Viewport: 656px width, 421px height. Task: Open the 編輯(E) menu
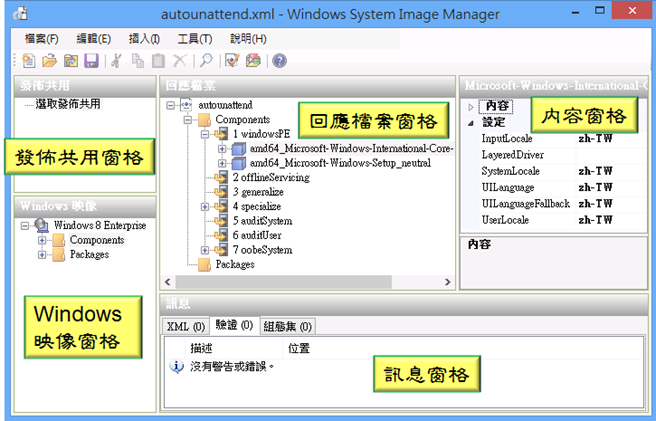pos(93,39)
